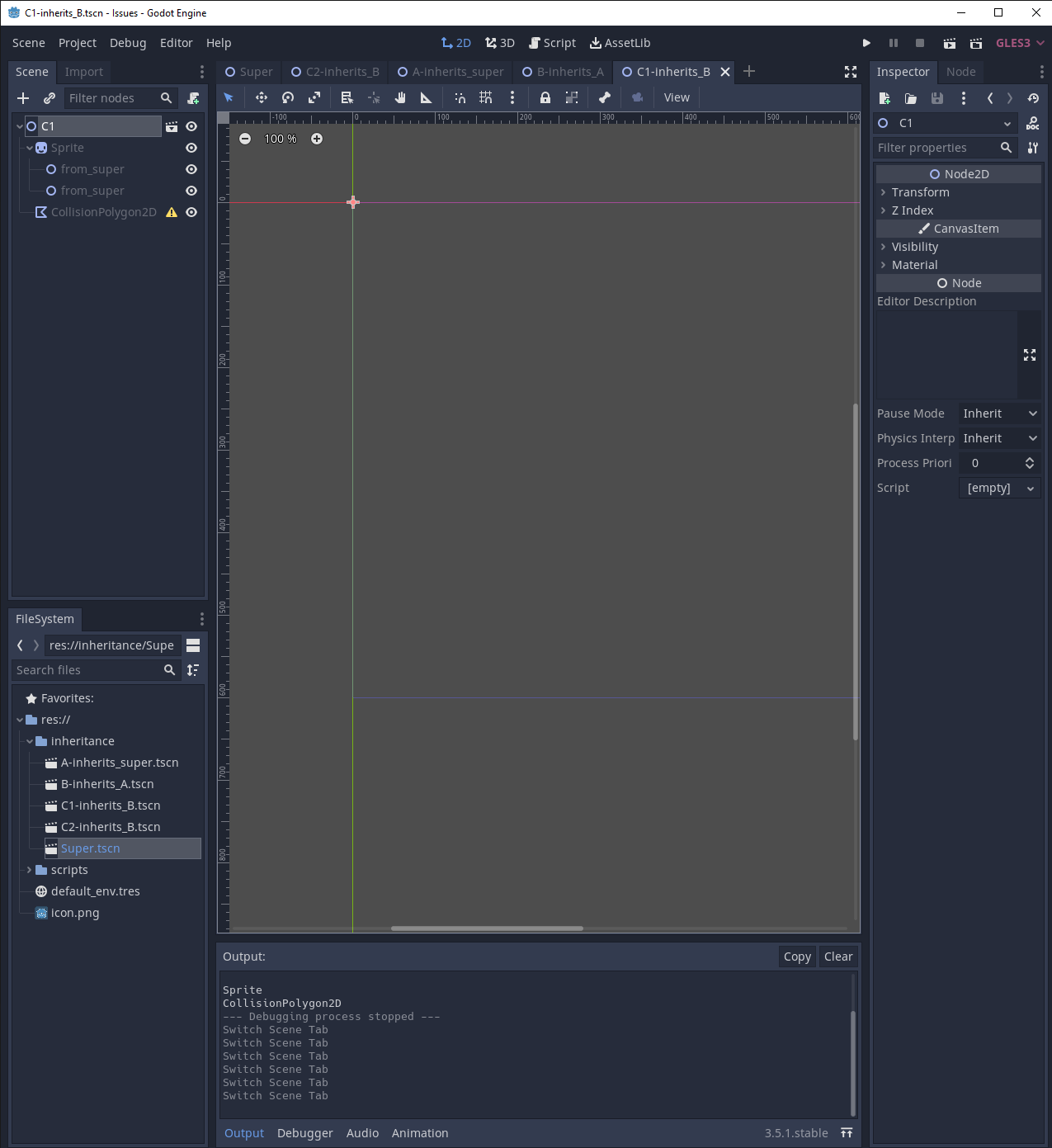Zoom out the 2D viewport
This screenshot has height=1148, width=1052.
click(245, 139)
